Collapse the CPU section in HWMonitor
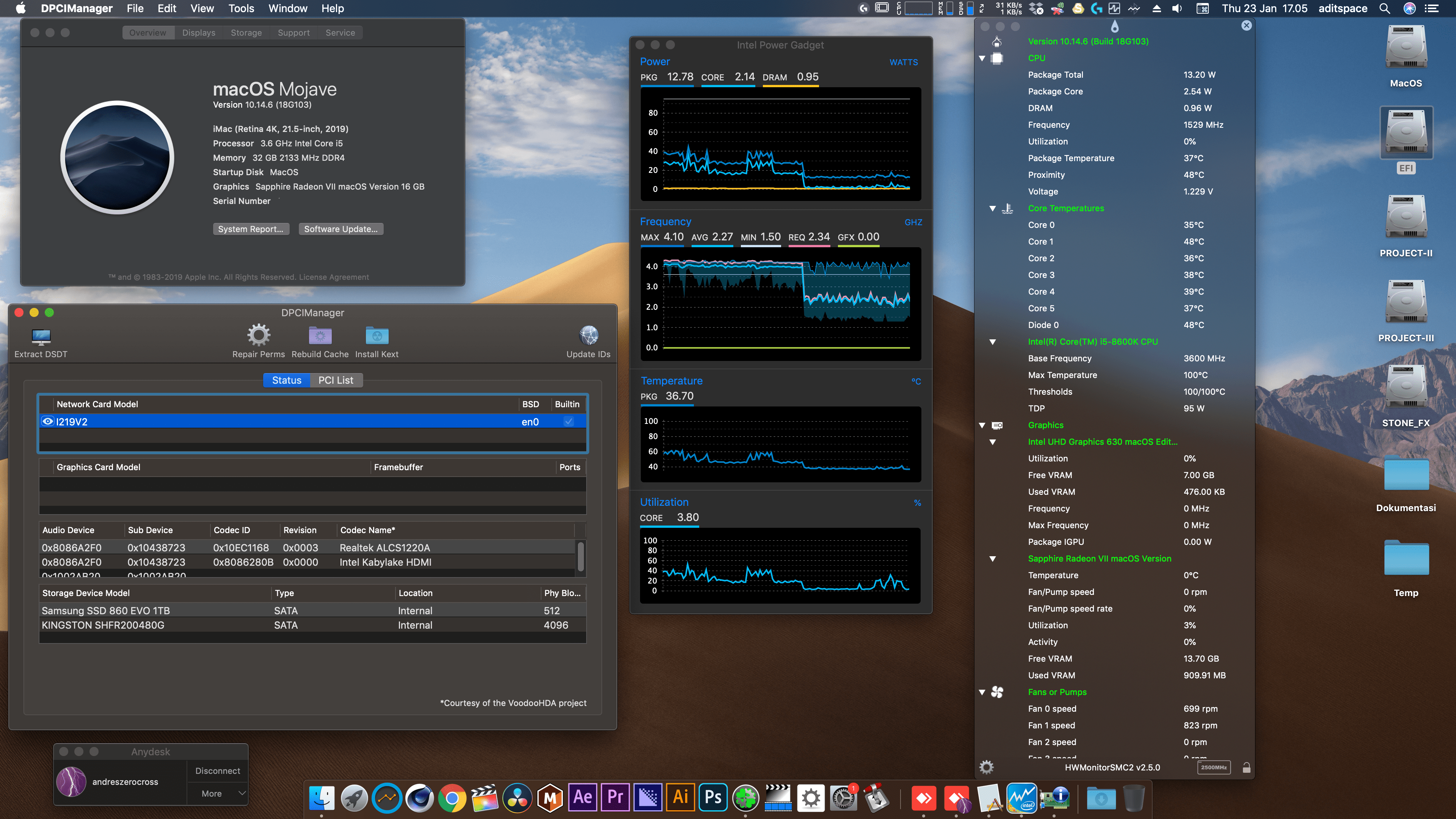Screen dimensions: 1456x819 coord(982,58)
